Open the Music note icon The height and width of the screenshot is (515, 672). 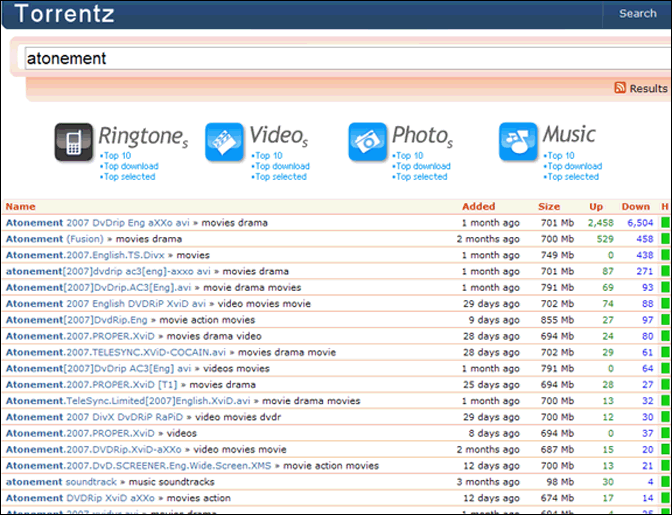click(518, 142)
